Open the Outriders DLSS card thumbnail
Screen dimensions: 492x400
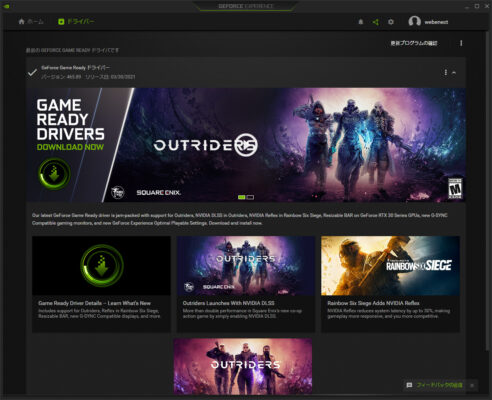(x=246, y=266)
